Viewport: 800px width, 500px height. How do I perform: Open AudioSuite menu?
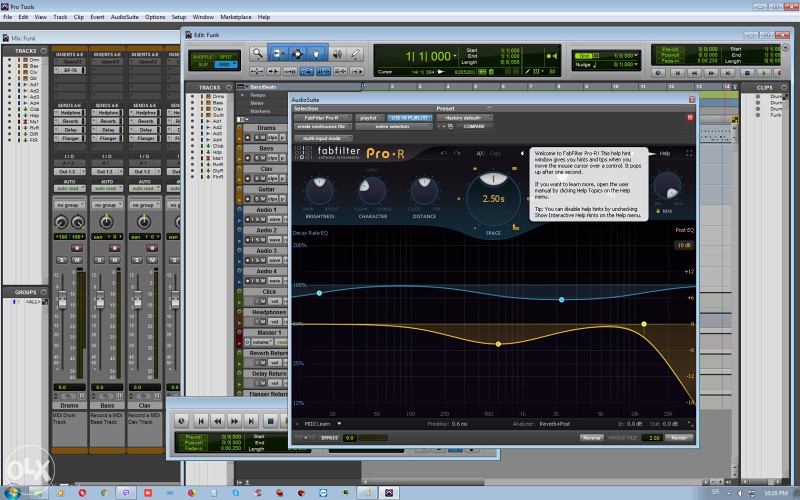(x=124, y=17)
